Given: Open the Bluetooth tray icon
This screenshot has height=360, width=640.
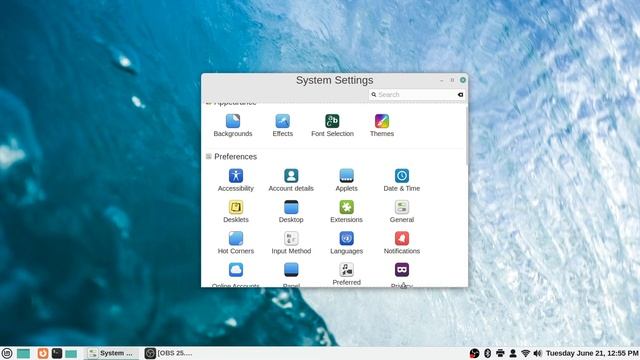Looking at the screenshot, I should click(487, 353).
